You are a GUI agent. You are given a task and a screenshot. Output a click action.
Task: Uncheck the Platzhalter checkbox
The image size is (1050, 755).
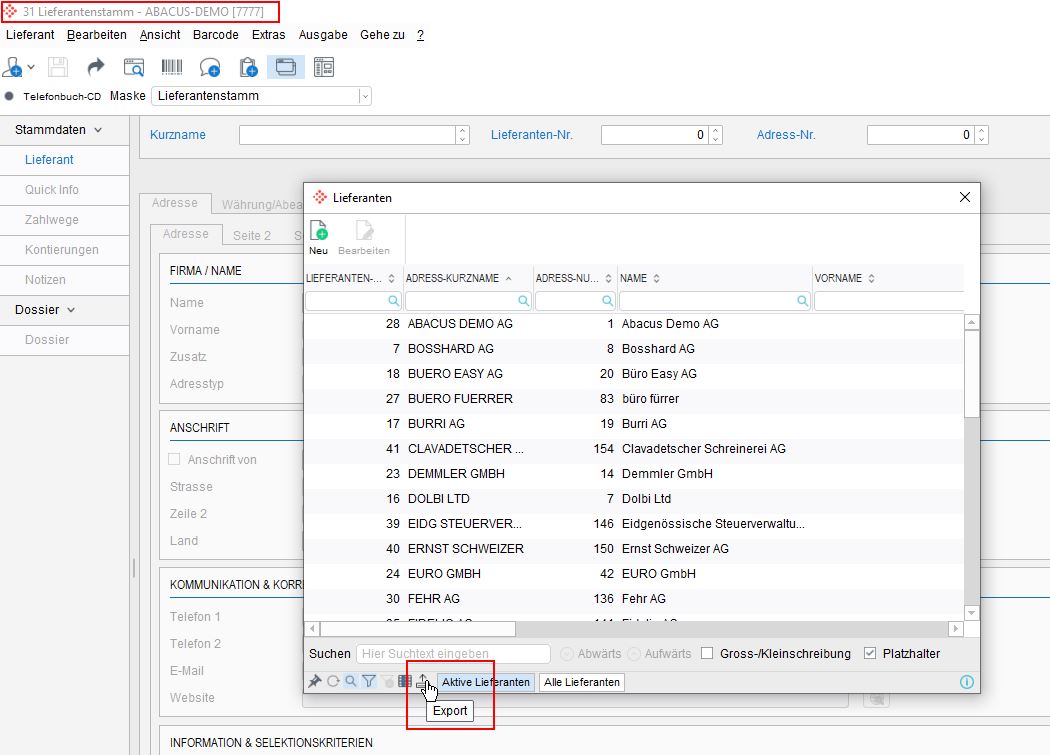870,653
